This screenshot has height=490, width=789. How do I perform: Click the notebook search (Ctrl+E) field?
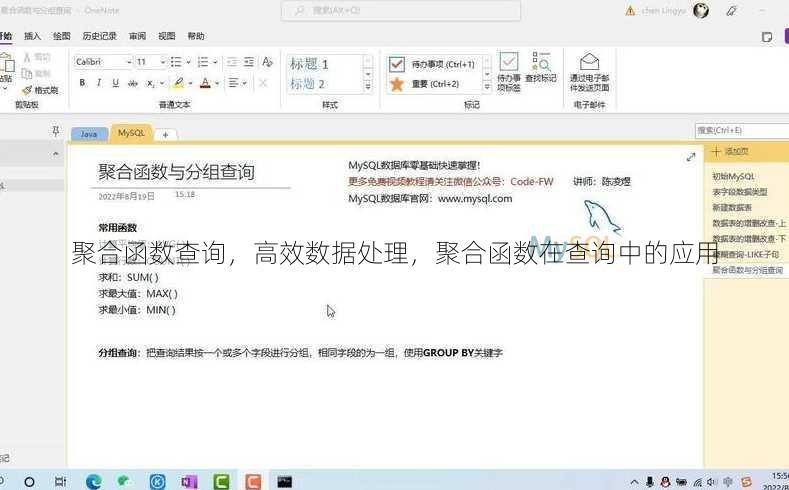coord(742,130)
